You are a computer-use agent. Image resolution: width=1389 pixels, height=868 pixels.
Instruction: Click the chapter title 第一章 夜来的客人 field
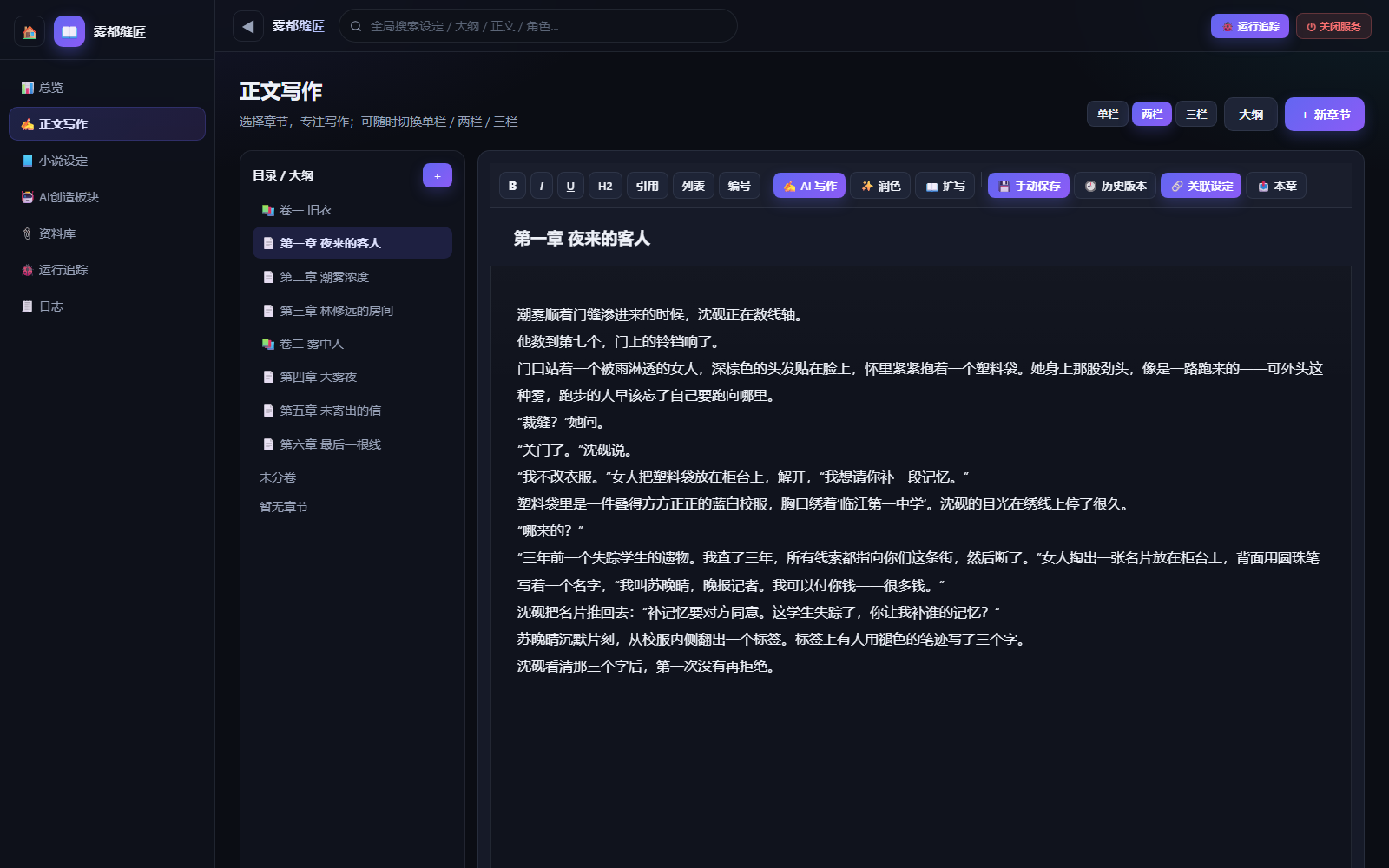[920, 239]
